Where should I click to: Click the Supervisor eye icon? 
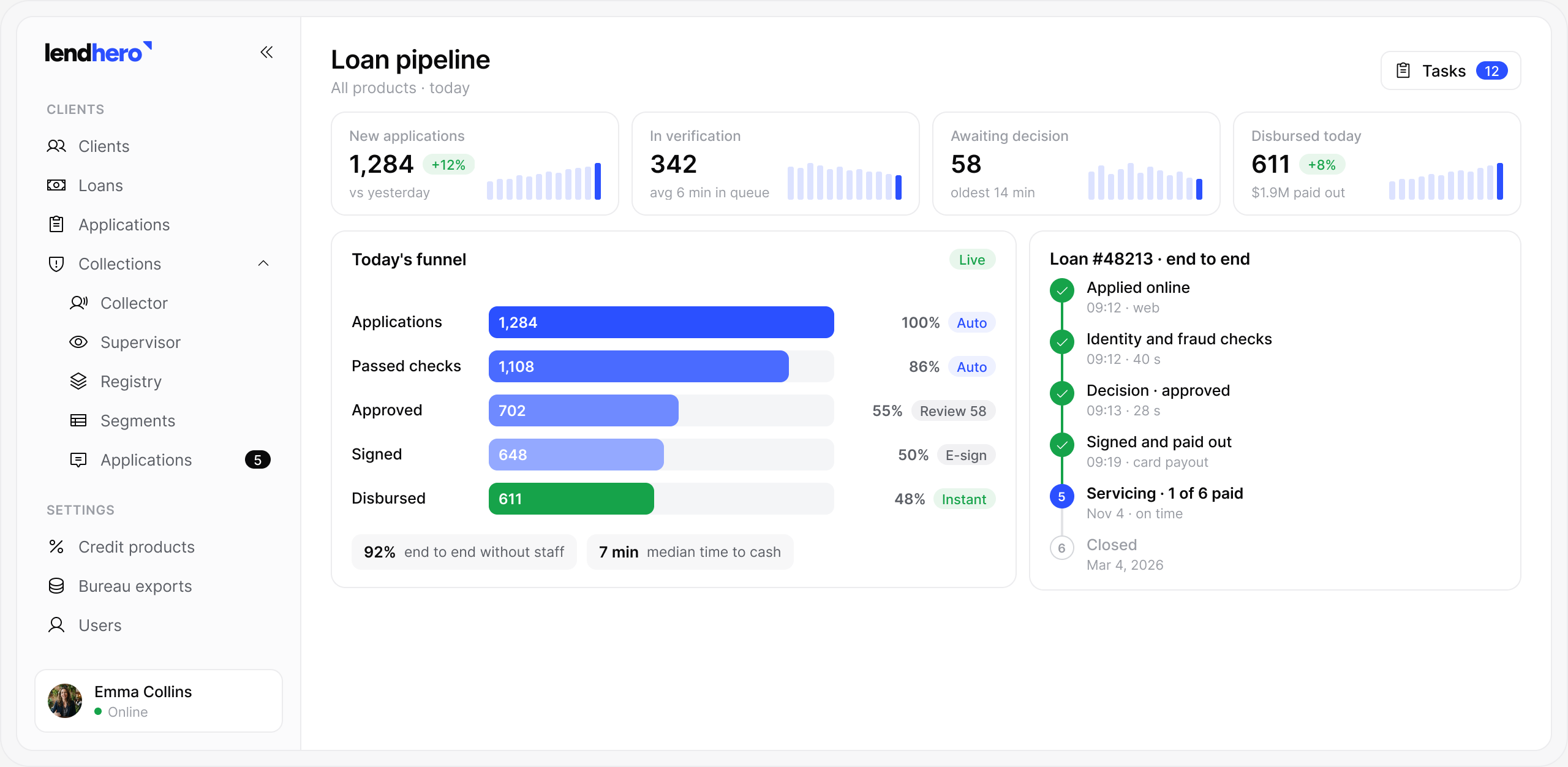pos(78,342)
